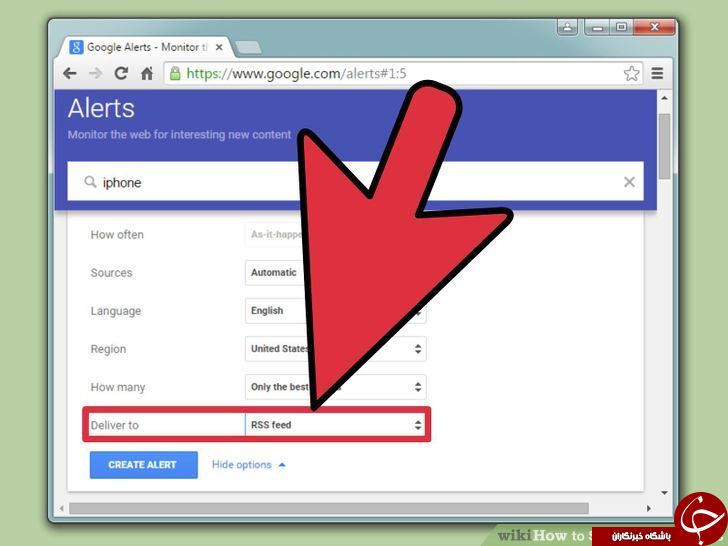Click the user profile button in title bar

[x=567, y=27]
